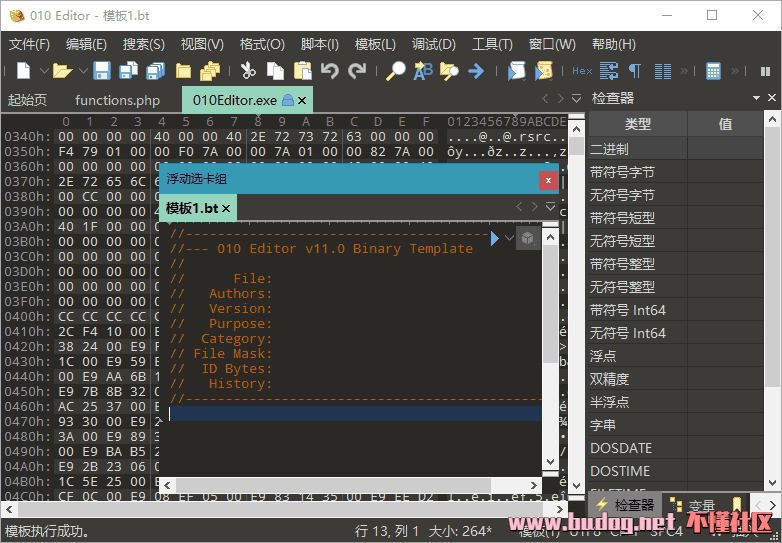Image resolution: width=782 pixels, height=543 pixels.
Task: Click template editor vertical scrollbar down arrow
Action: click(550, 462)
